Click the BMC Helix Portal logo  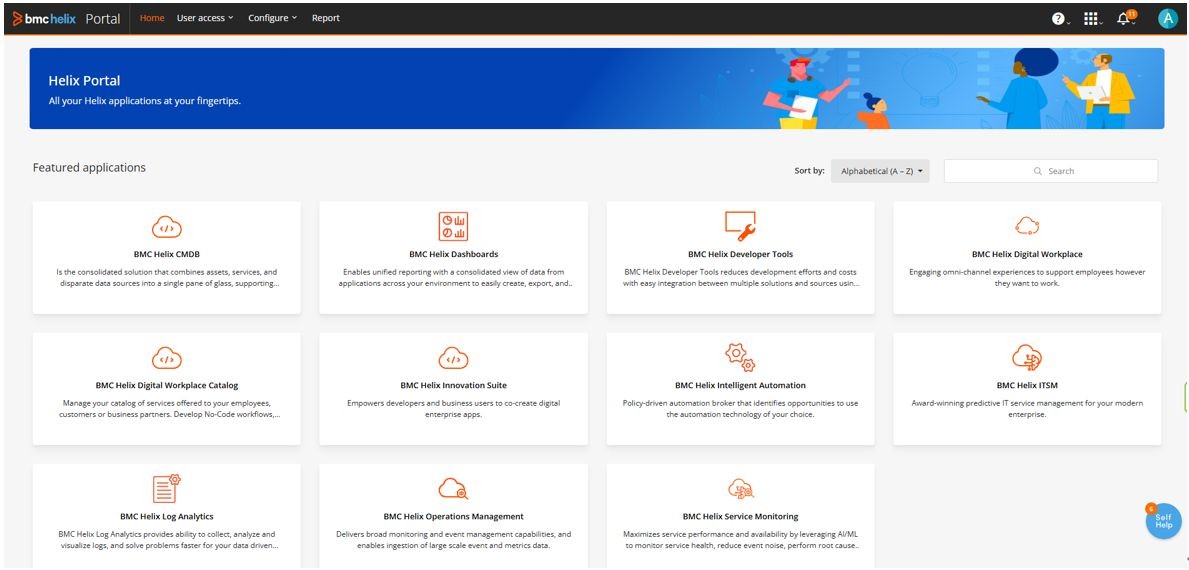67,18
